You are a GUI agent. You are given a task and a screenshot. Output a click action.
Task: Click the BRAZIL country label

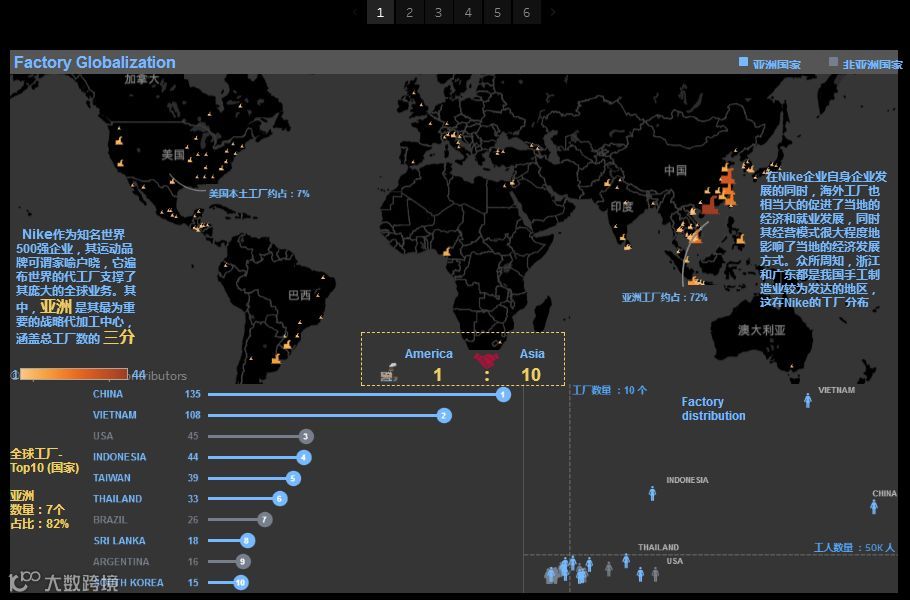coord(110,520)
